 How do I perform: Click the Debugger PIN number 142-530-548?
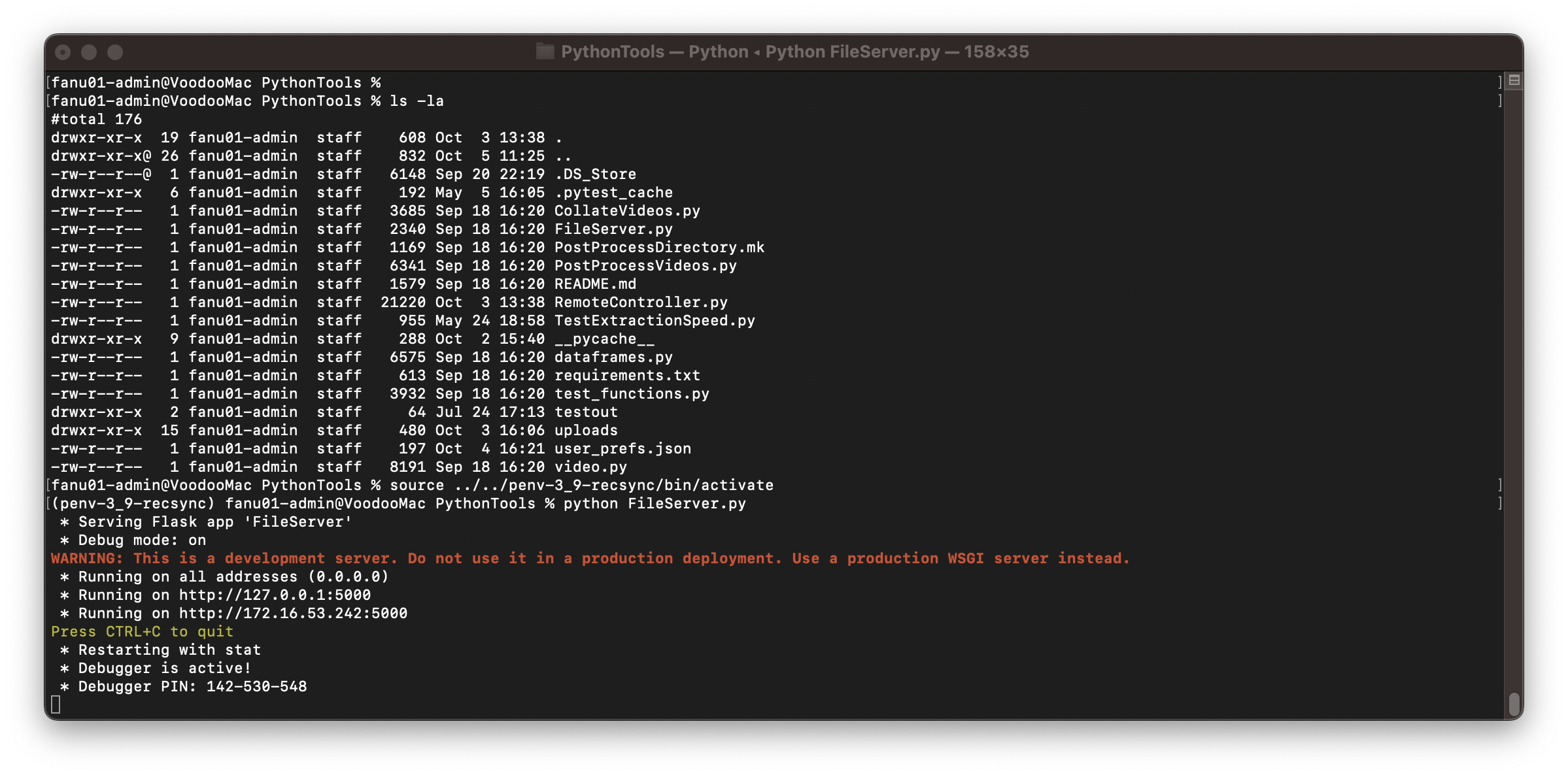(256, 687)
